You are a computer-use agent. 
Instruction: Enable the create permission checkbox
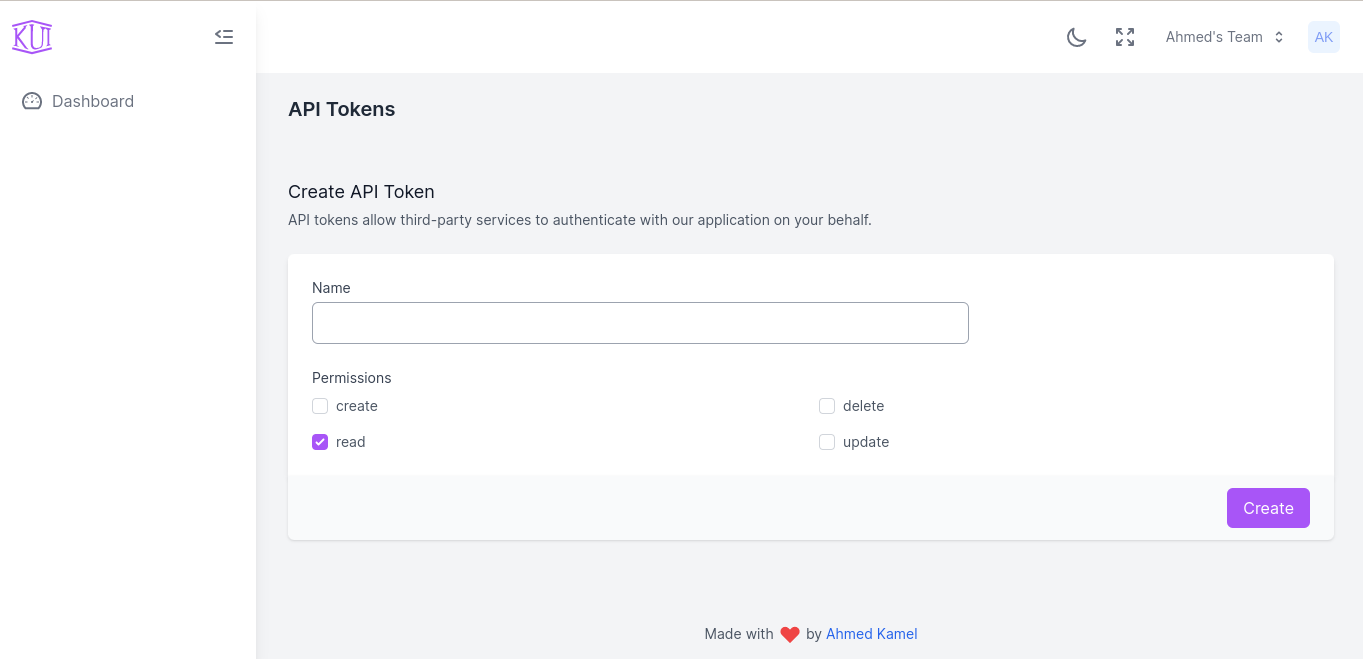pos(320,406)
